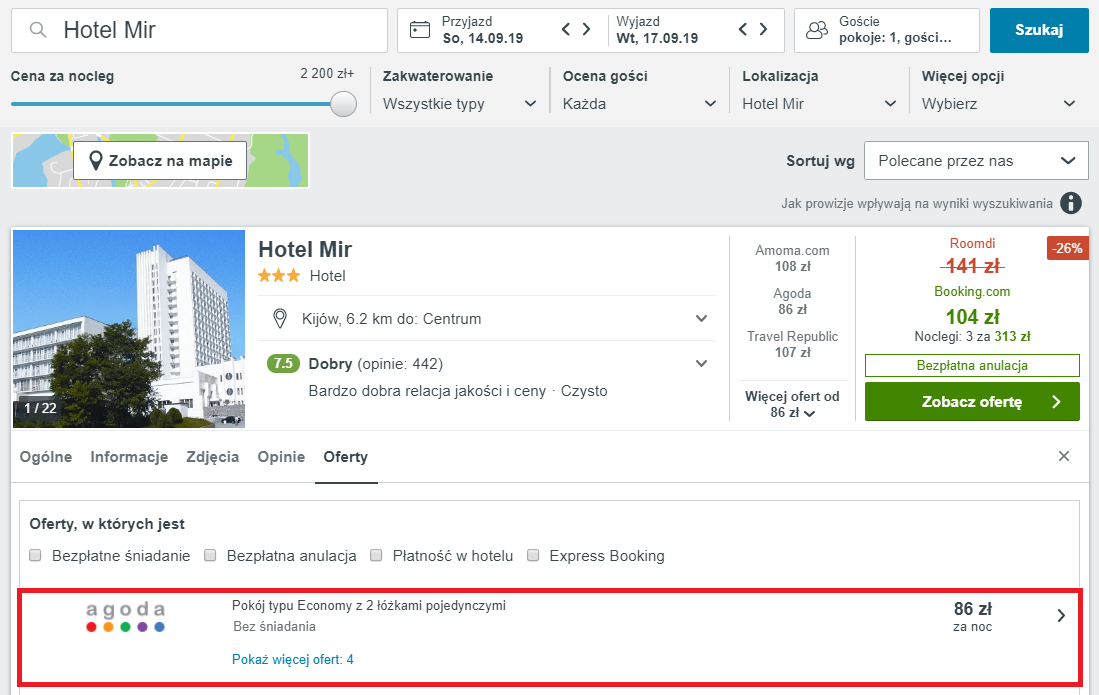Viewport: 1099px width, 695px height.
Task: Tick the Płatność w hotelu checkbox
Action: (x=377, y=556)
